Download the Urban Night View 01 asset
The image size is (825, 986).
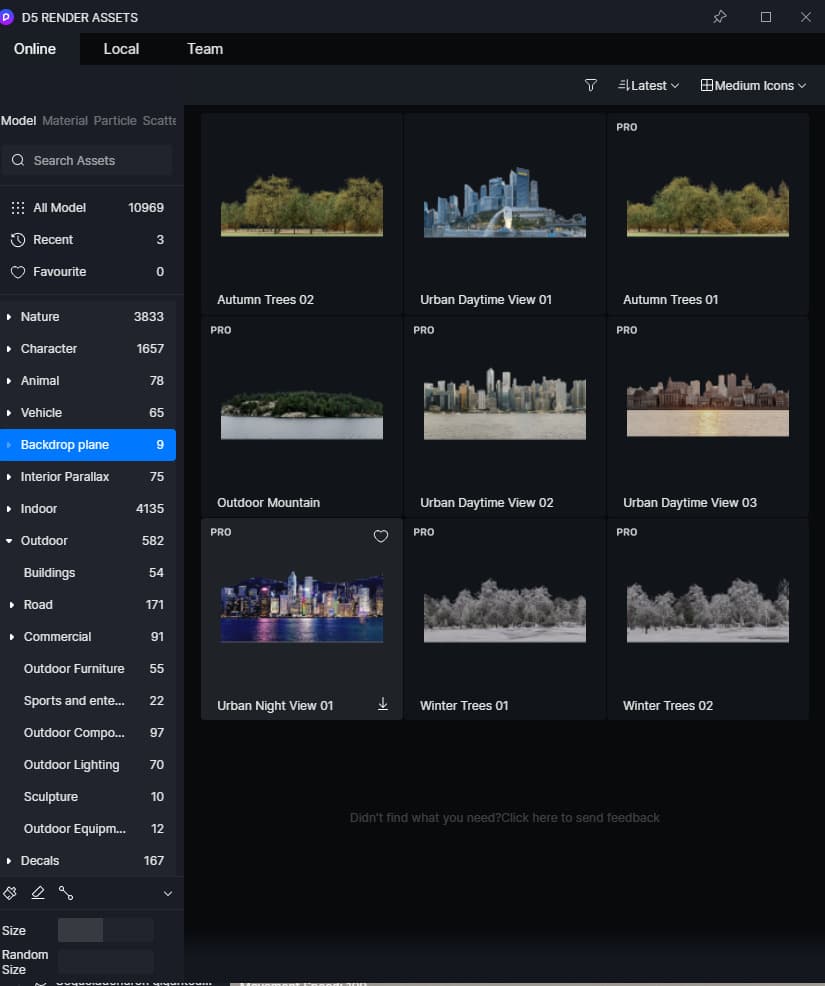pyautogui.click(x=382, y=705)
